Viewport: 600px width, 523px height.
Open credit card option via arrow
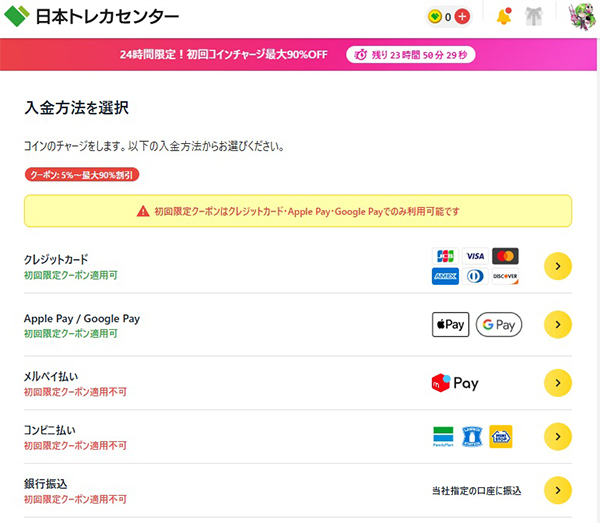tap(558, 266)
